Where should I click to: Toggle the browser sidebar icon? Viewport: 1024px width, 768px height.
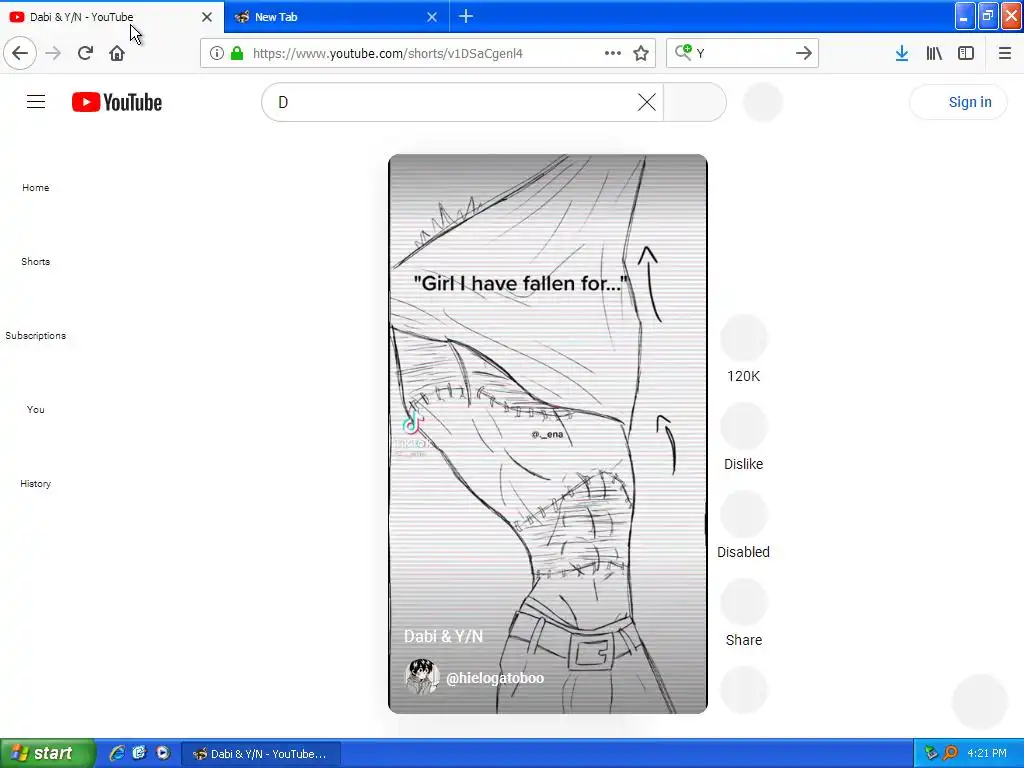(x=966, y=53)
